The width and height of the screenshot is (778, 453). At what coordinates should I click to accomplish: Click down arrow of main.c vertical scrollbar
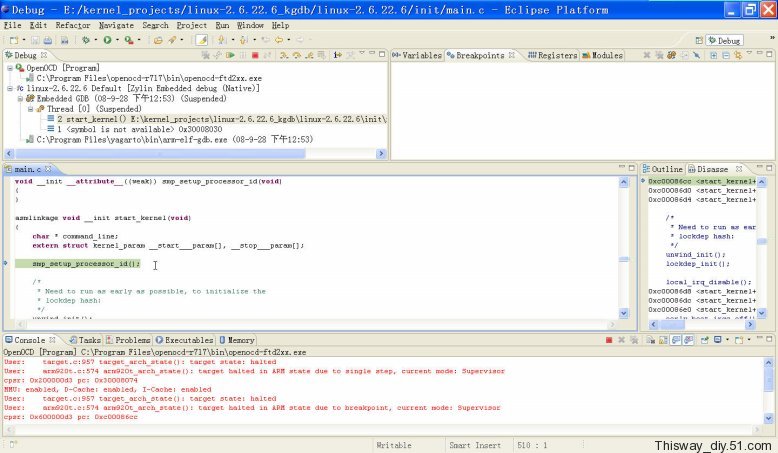(x=624, y=313)
